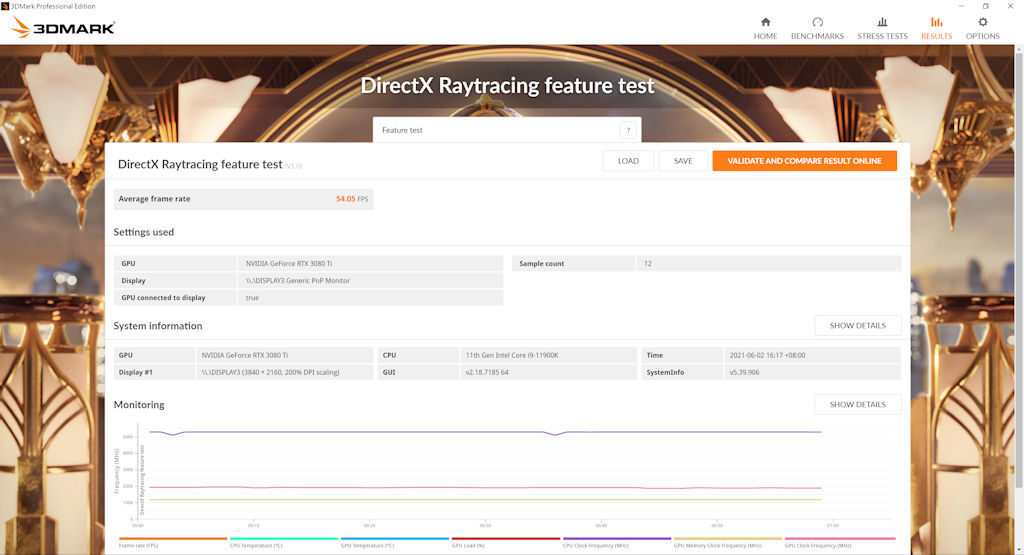Image resolution: width=1024 pixels, height=555 pixels.
Task: Click the purple CPU clock line in chart
Action: [x=483, y=432]
